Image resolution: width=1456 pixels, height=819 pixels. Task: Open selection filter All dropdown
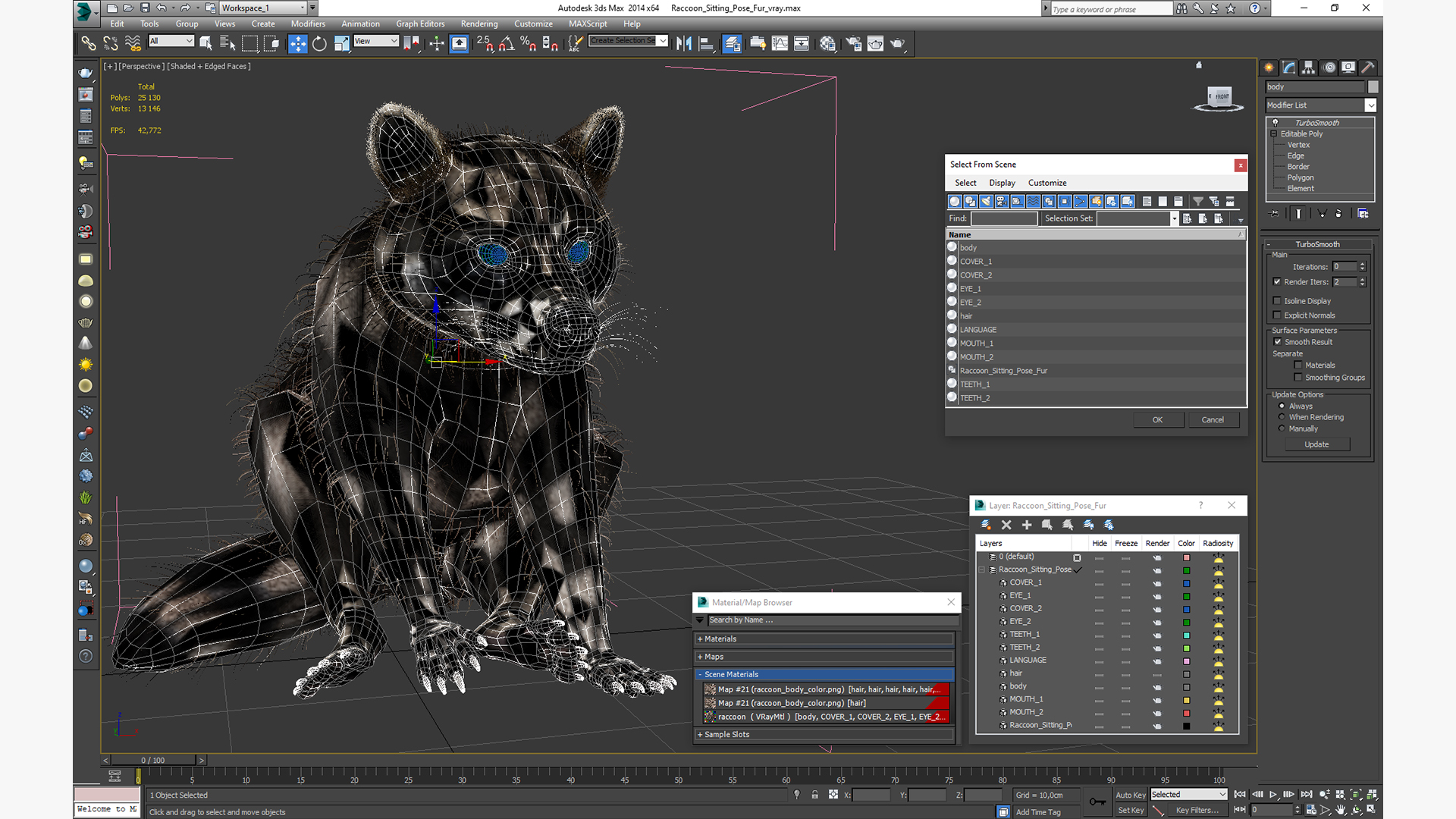[x=171, y=41]
